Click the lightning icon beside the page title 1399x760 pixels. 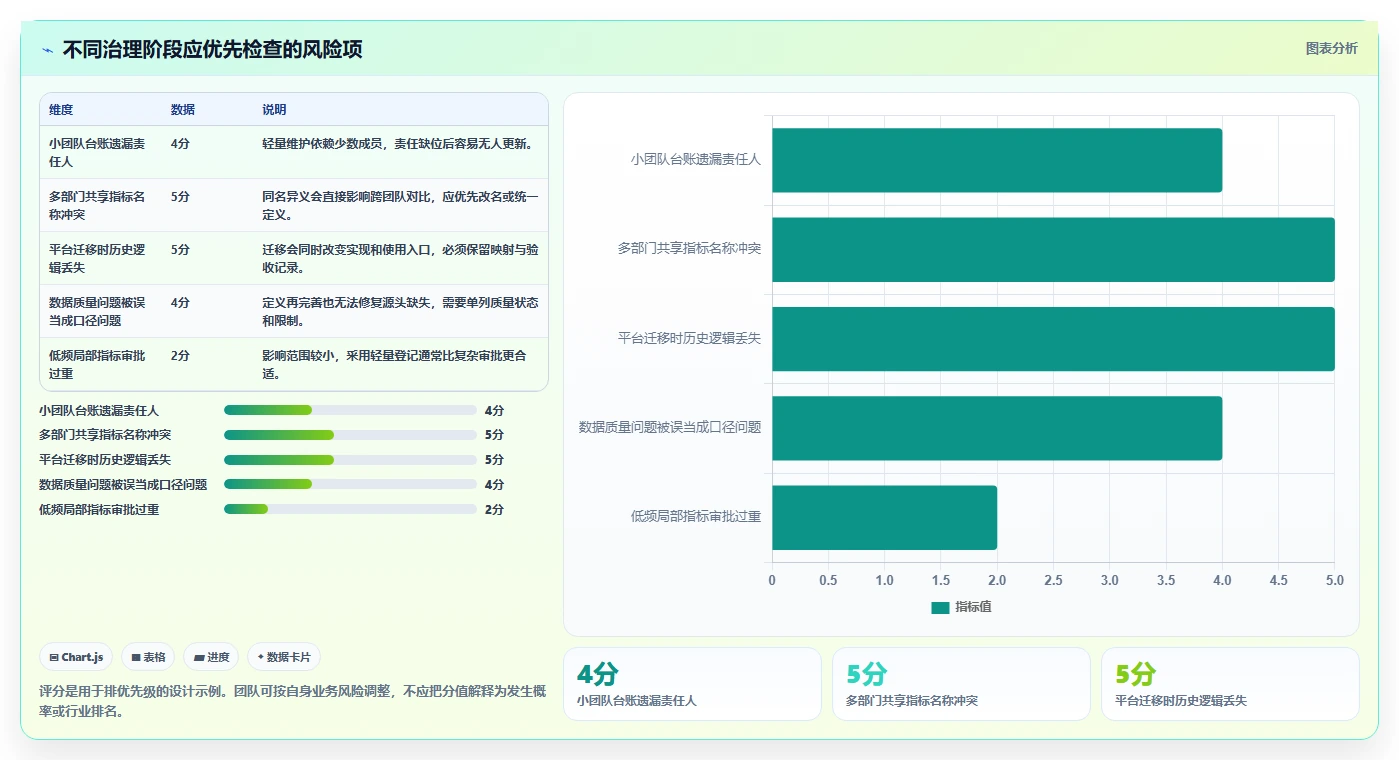47,50
